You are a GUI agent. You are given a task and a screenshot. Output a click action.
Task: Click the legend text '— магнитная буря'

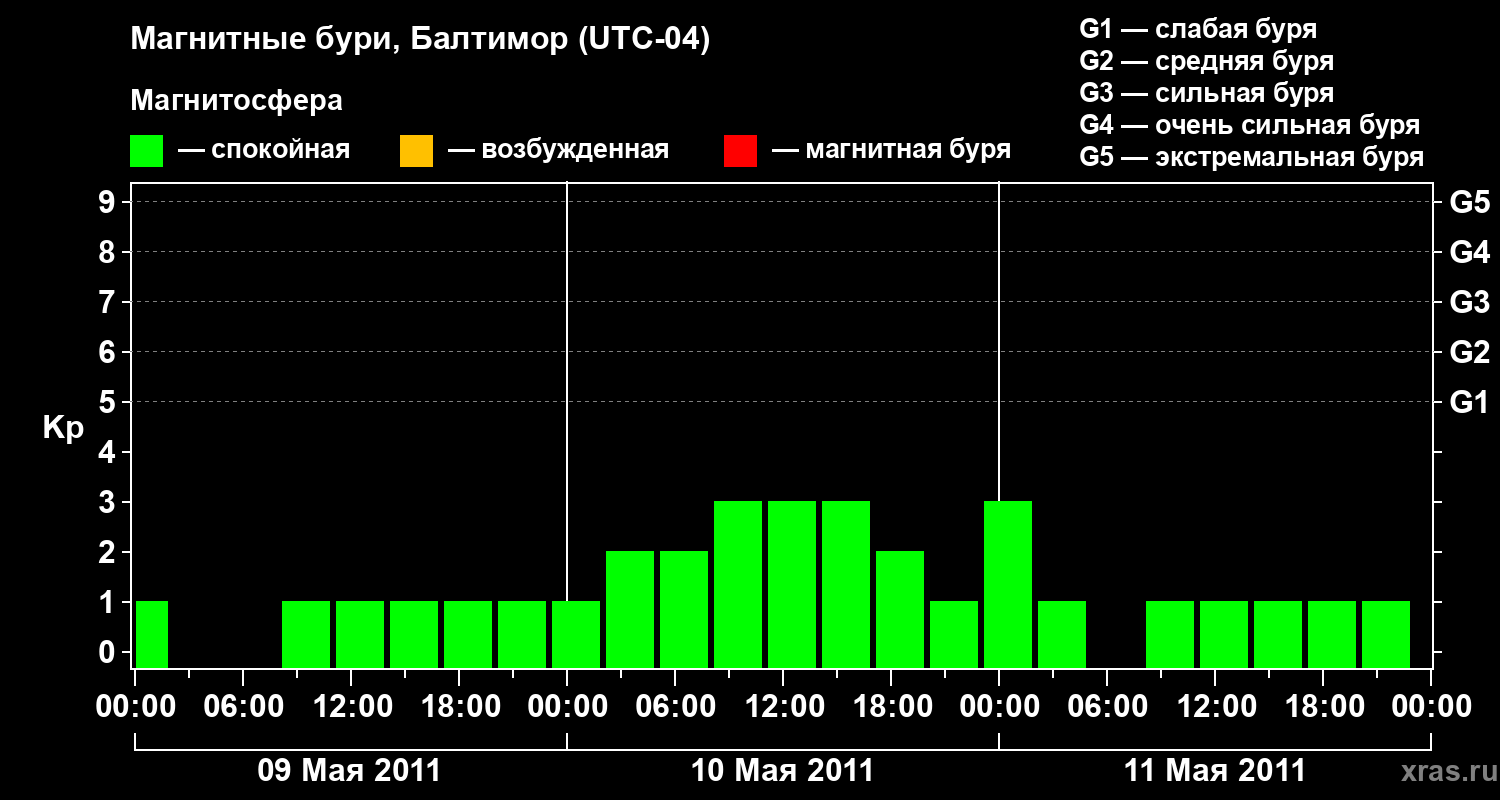[x=892, y=151]
